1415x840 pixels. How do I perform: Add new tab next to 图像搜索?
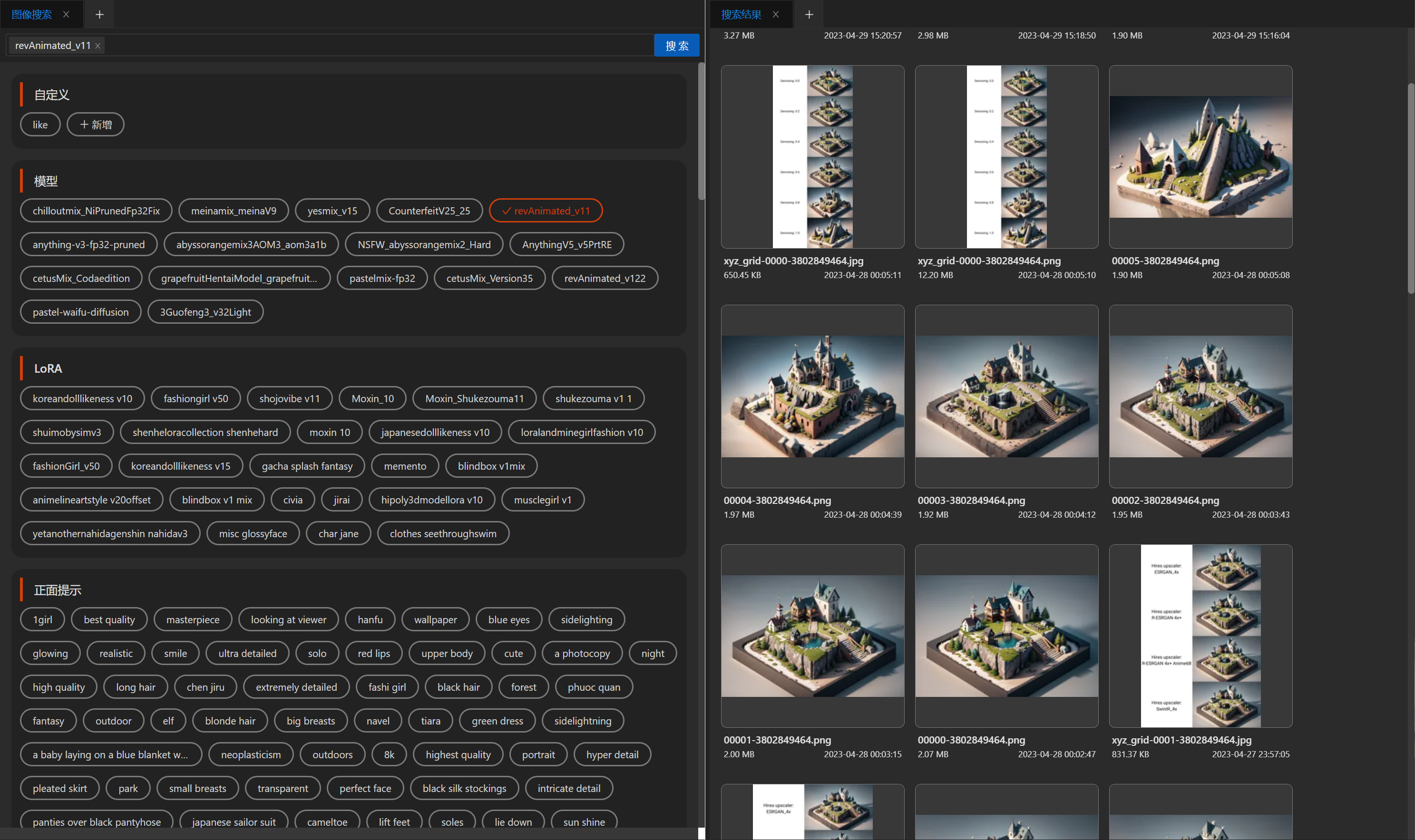tap(100, 14)
